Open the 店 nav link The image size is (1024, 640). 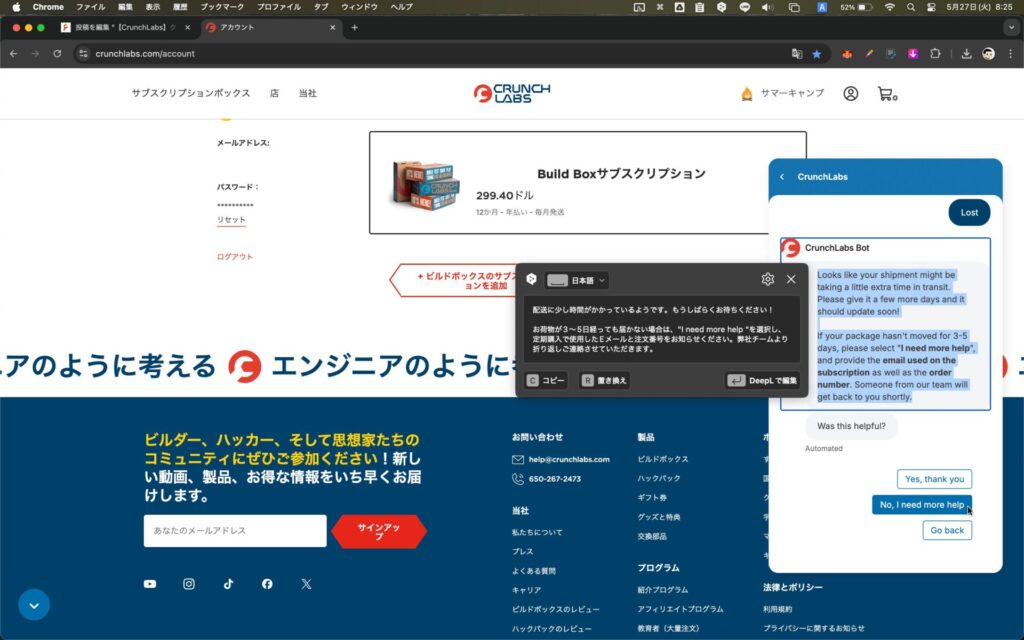pyautogui.click(x=274, y=93)
